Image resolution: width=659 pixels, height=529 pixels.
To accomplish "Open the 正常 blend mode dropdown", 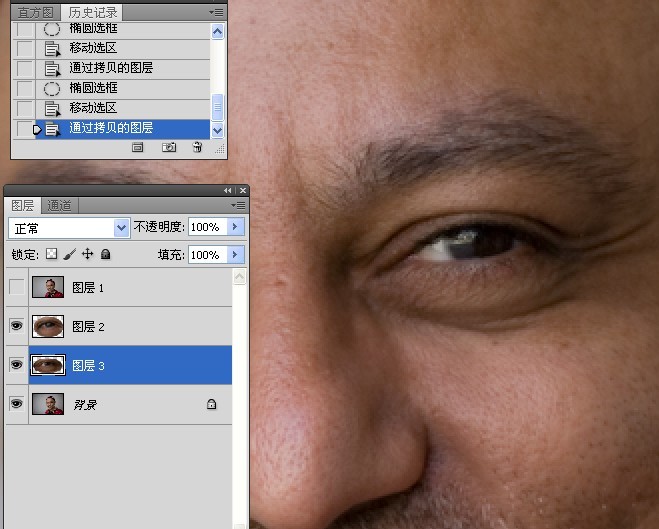I will [x=69, y=228].
